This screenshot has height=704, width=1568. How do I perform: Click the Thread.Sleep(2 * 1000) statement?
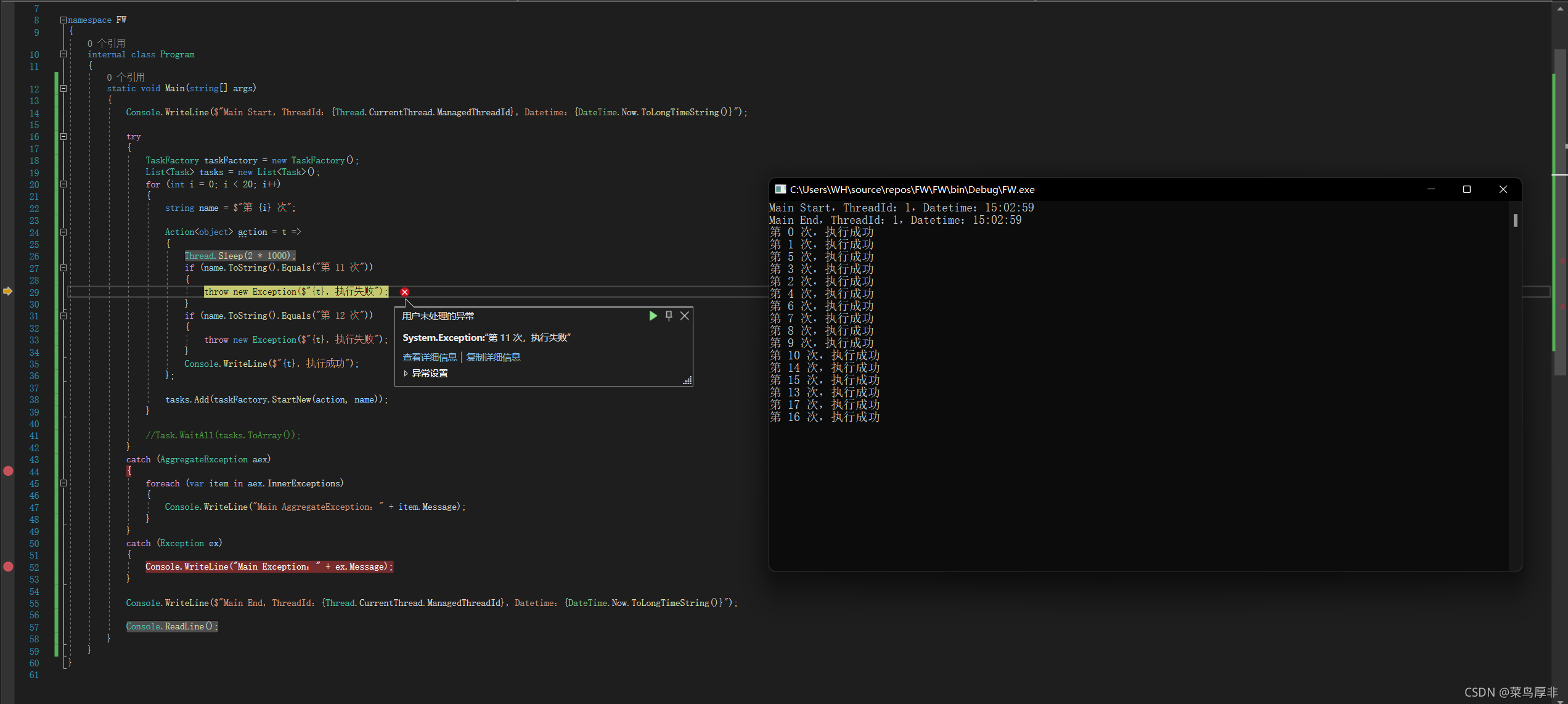[240, 256]
